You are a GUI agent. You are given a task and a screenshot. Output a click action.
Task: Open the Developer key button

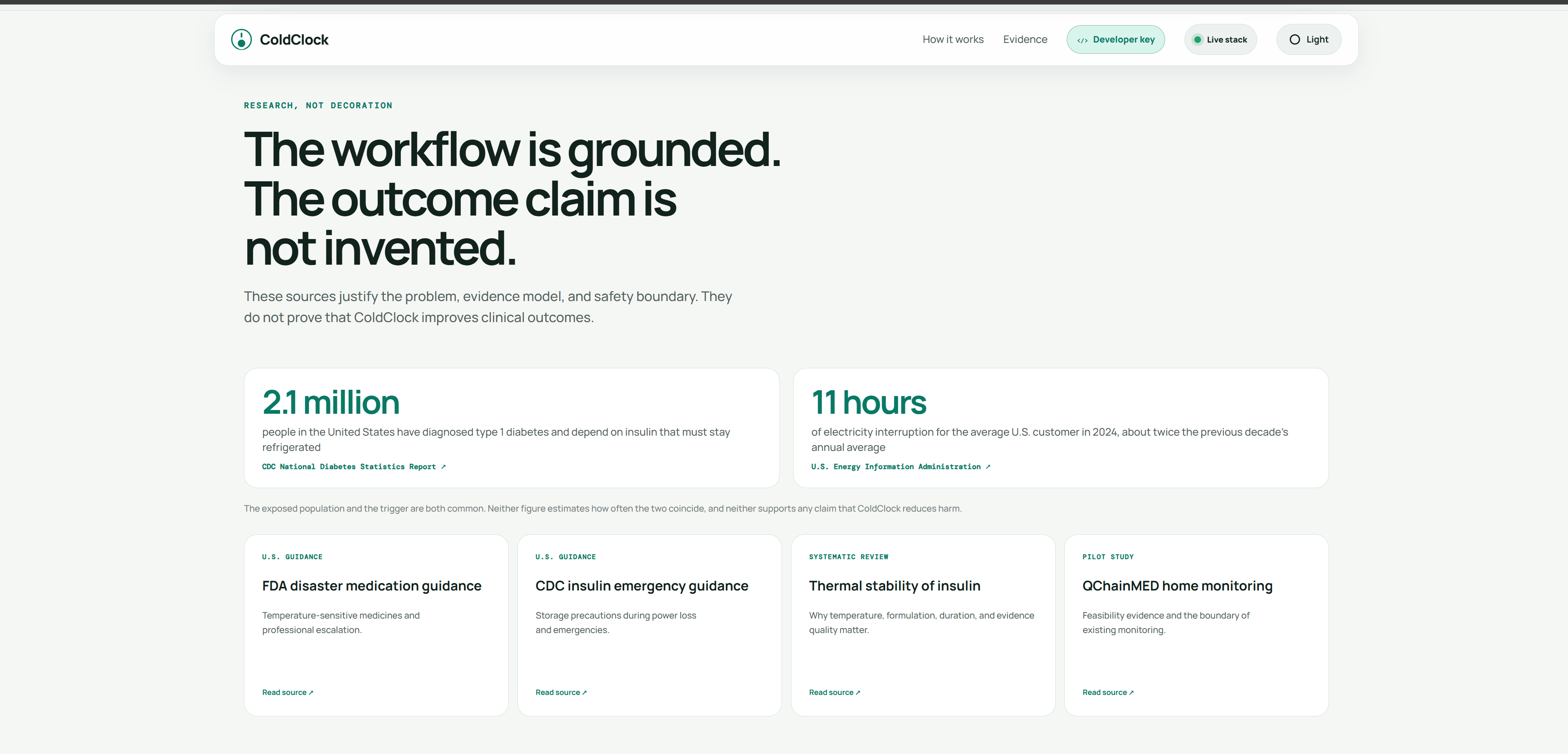[x=1115, y=40]
